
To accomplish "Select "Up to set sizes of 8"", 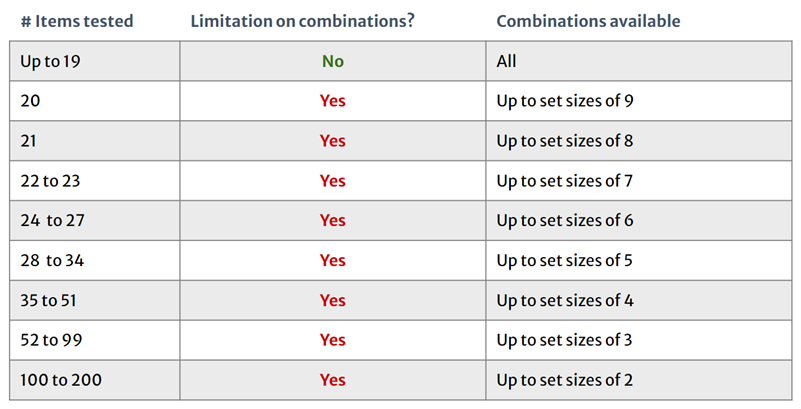I will (564, 141).
